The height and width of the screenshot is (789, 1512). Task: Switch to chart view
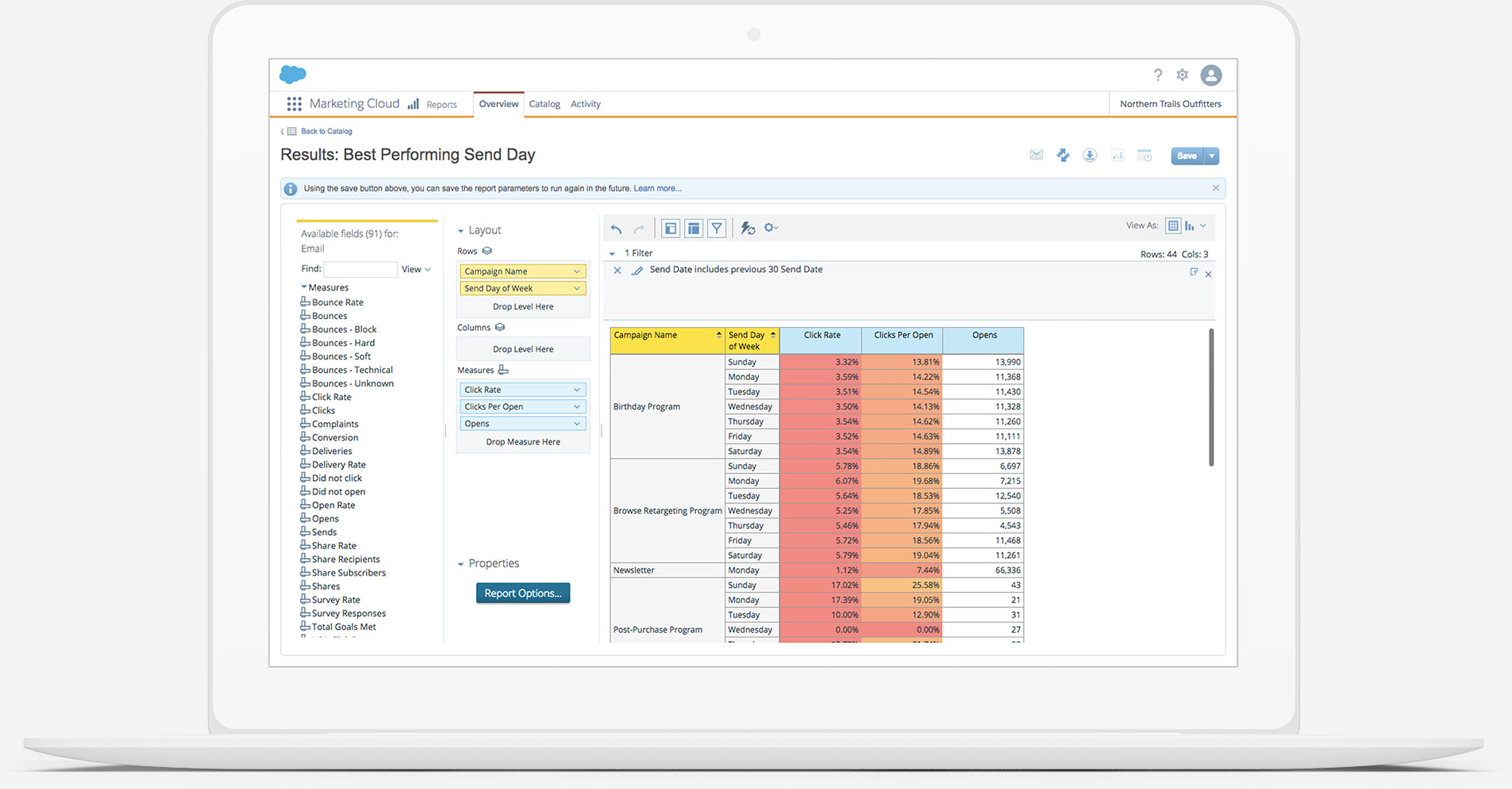coord(1190,226)
